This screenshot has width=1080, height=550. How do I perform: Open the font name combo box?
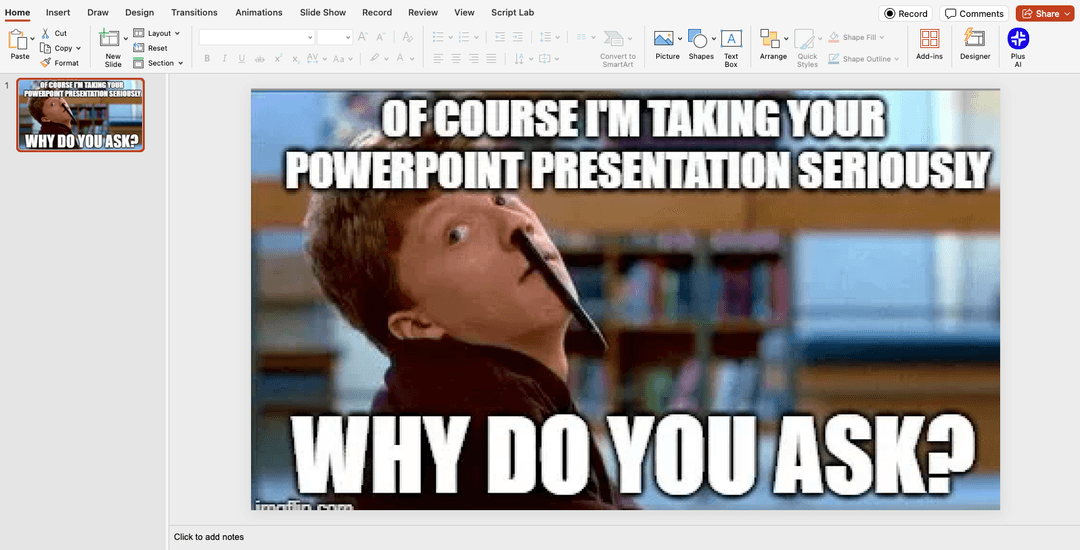(256, 37)
